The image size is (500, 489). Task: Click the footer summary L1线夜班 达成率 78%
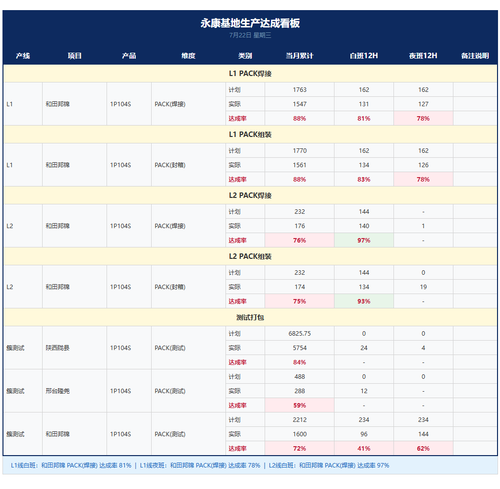pyautogui.click(x=200, y=465)
